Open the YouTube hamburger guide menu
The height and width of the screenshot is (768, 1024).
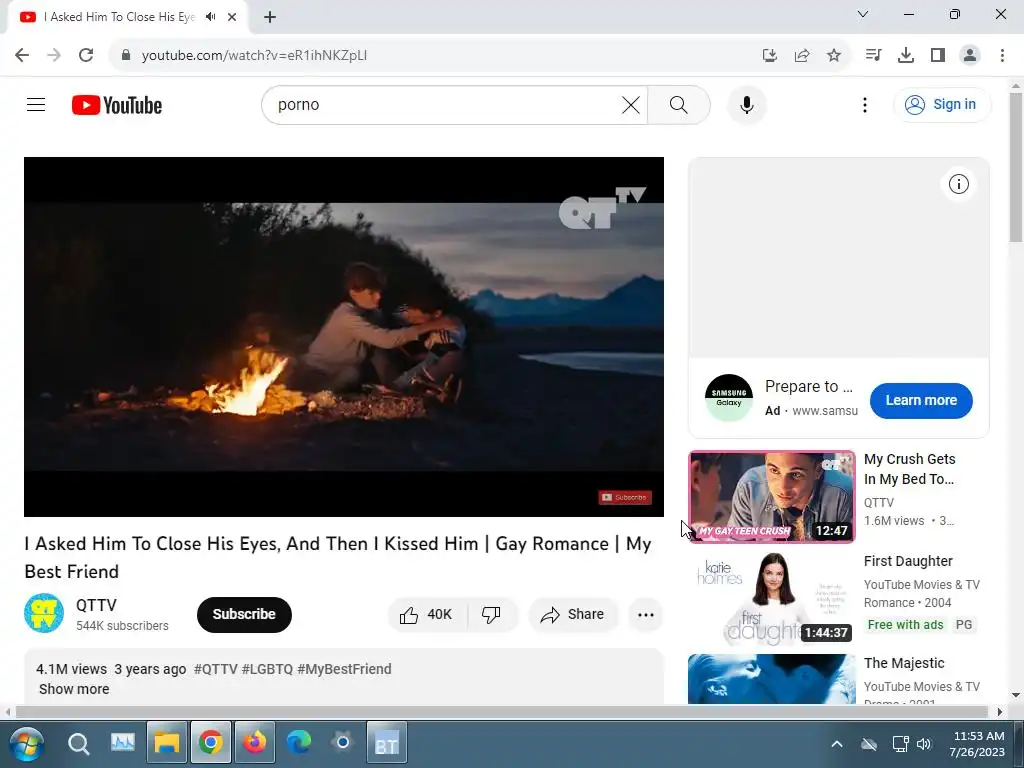coord(36,104)
